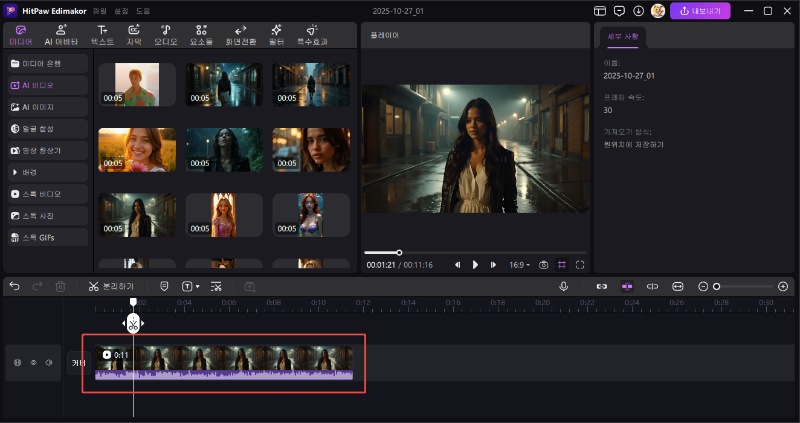Toggle the purple timeline snapping button
Screen dimensions: 800x423
pyautogui.click(x=627, y=286)
